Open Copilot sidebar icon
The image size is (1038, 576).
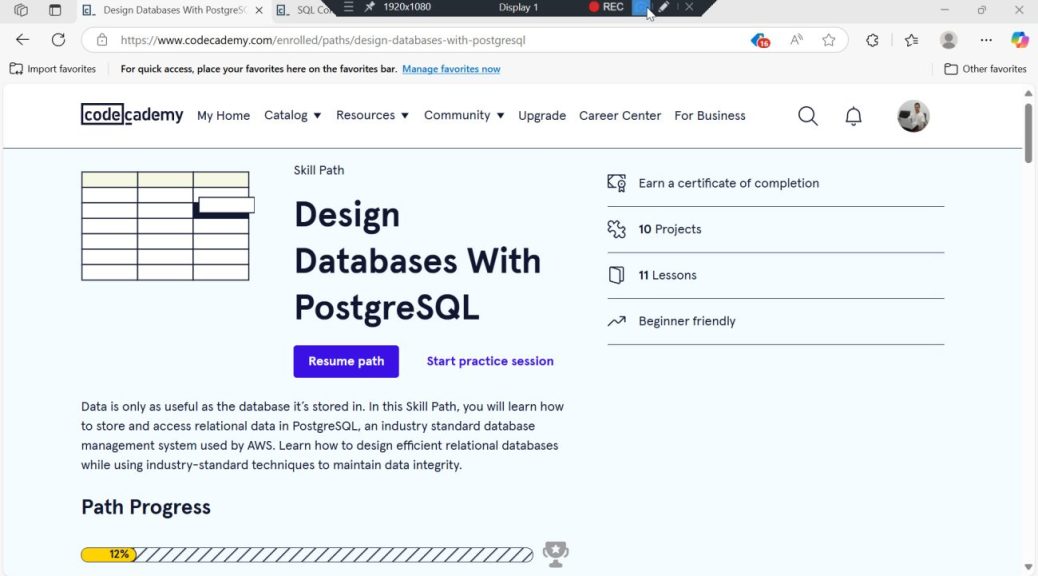coord(1019,40)
